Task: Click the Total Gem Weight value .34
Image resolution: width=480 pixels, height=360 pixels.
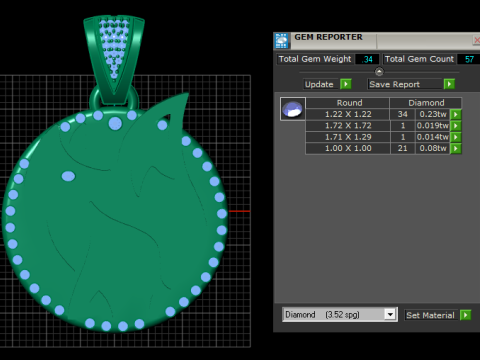Action: tap(367, 59)
